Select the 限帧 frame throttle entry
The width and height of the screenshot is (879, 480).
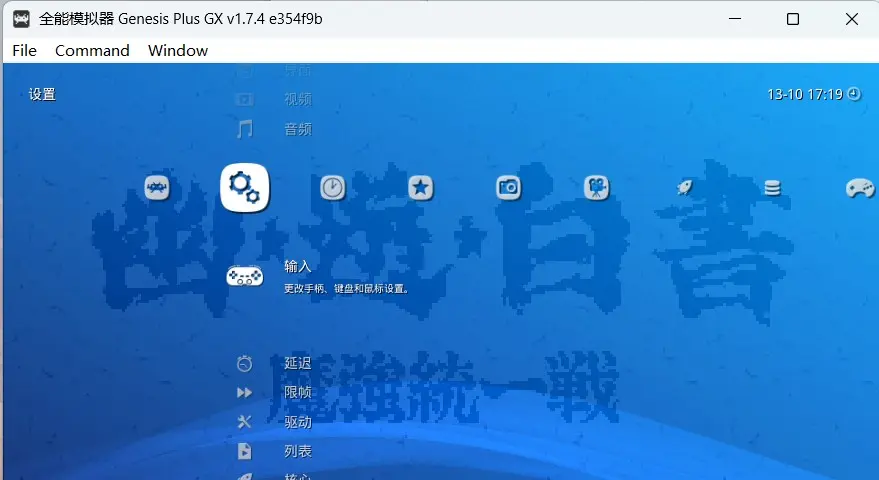pos(298,393)
